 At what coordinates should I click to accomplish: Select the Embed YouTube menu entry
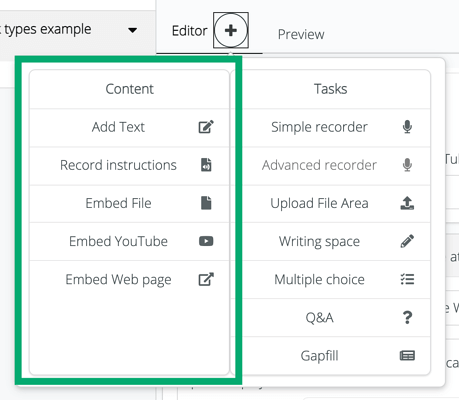click(129, 241)
